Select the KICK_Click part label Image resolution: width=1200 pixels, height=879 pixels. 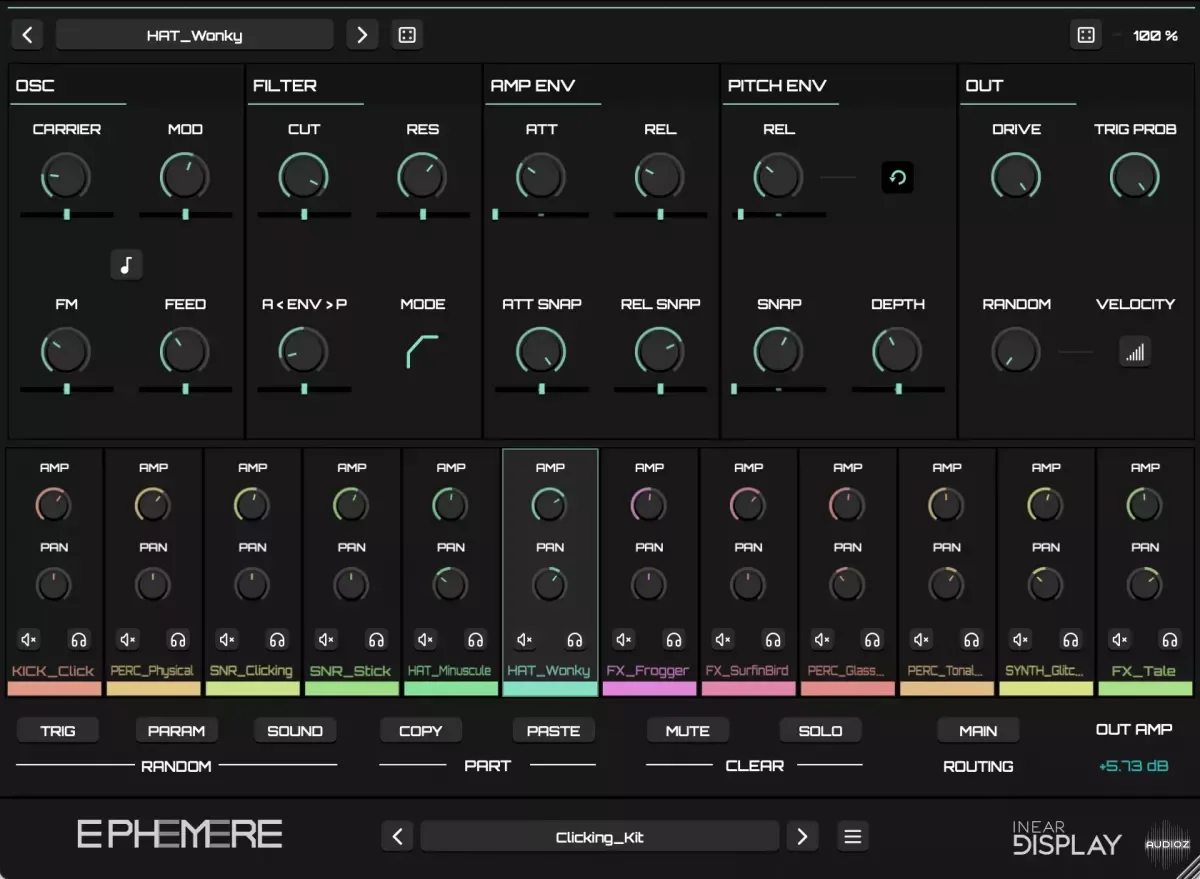pos(54,671)
